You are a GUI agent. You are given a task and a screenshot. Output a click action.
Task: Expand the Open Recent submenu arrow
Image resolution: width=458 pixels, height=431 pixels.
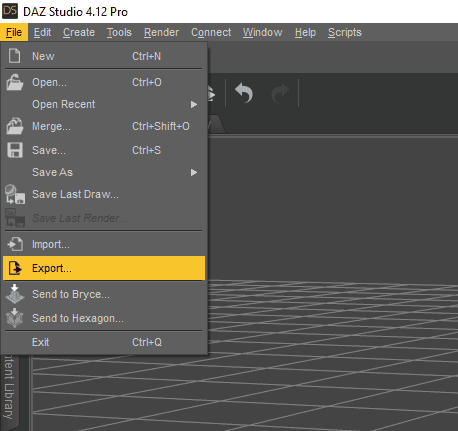pos(194,104)
